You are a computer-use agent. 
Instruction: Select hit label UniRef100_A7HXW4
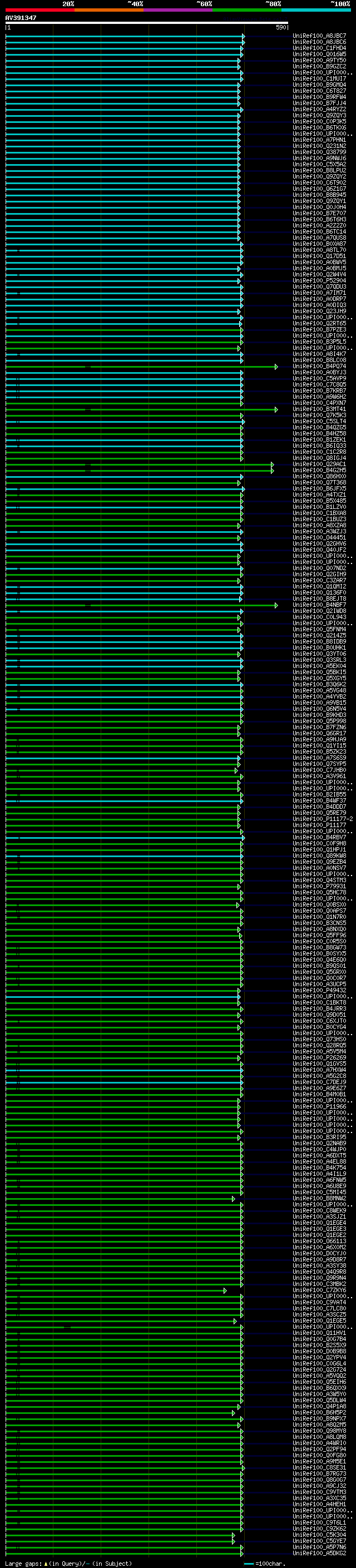tap(319, 1070)
